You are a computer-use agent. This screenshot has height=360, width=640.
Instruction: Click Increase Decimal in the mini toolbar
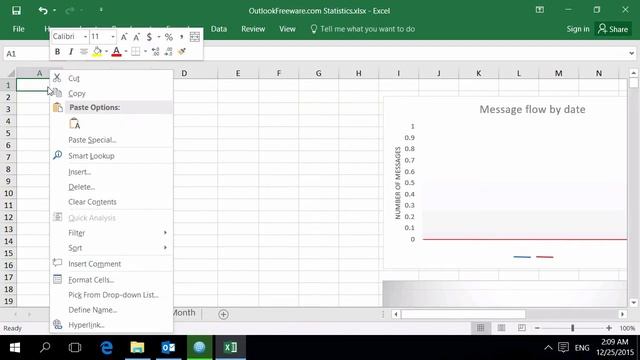click(156, 52)
